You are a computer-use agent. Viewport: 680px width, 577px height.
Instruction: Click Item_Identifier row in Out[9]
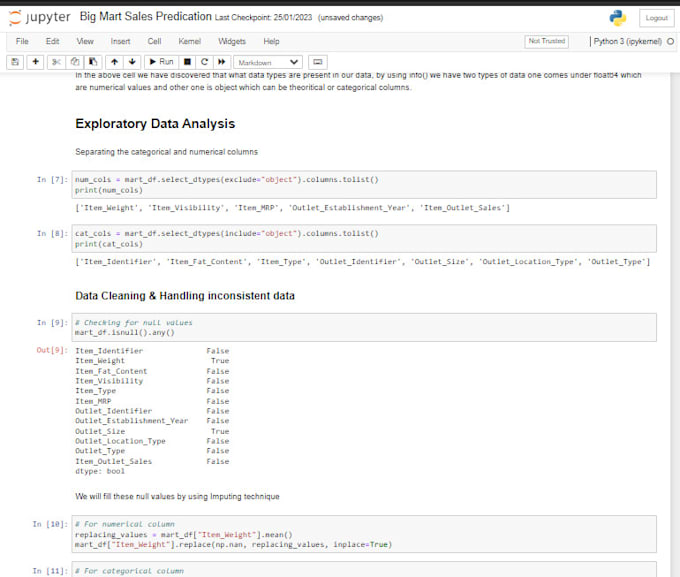pos(152,351)
